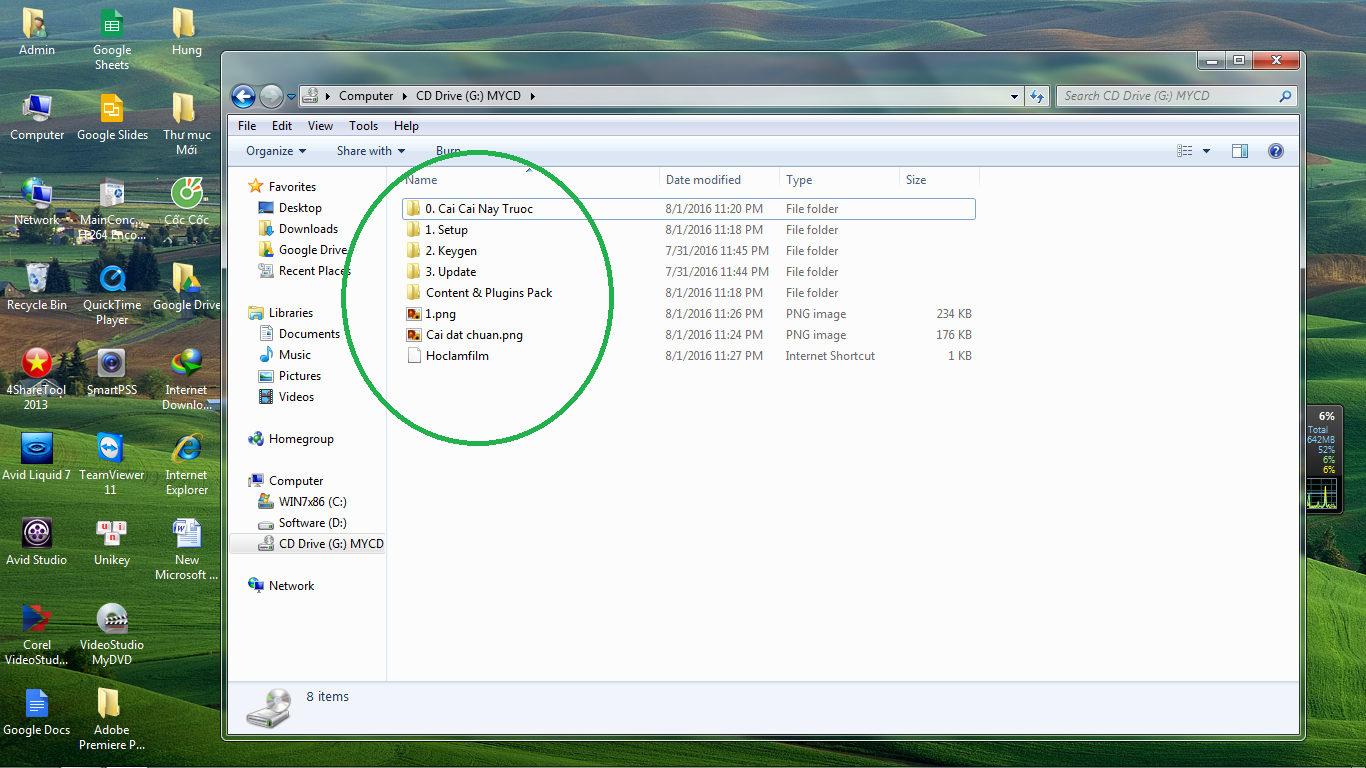
Task: Expand the address bar history dropdown
Action: [1015, 97]
